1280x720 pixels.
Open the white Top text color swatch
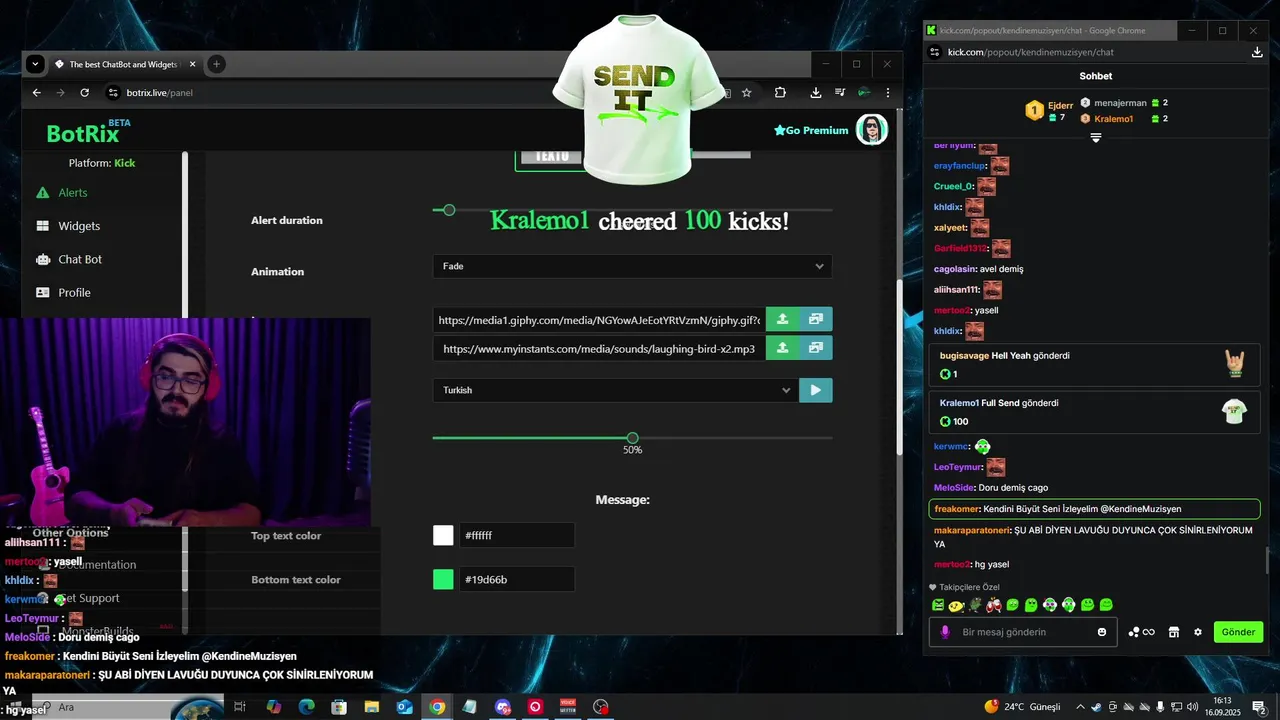point(443,535)
